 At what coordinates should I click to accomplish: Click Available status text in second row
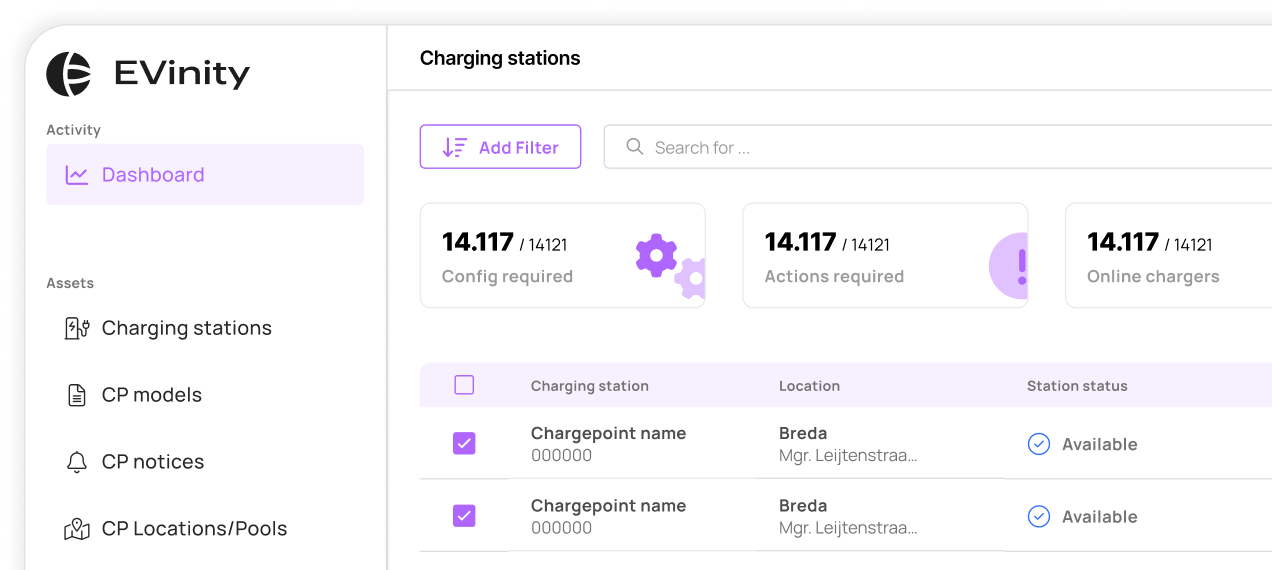[1100, 517]
